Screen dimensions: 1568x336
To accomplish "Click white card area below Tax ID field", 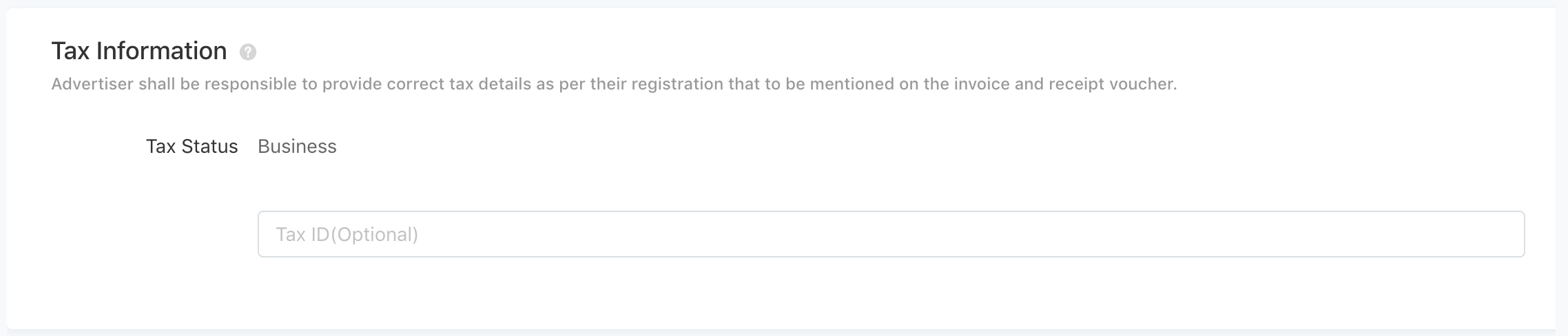I will point(891,293).
